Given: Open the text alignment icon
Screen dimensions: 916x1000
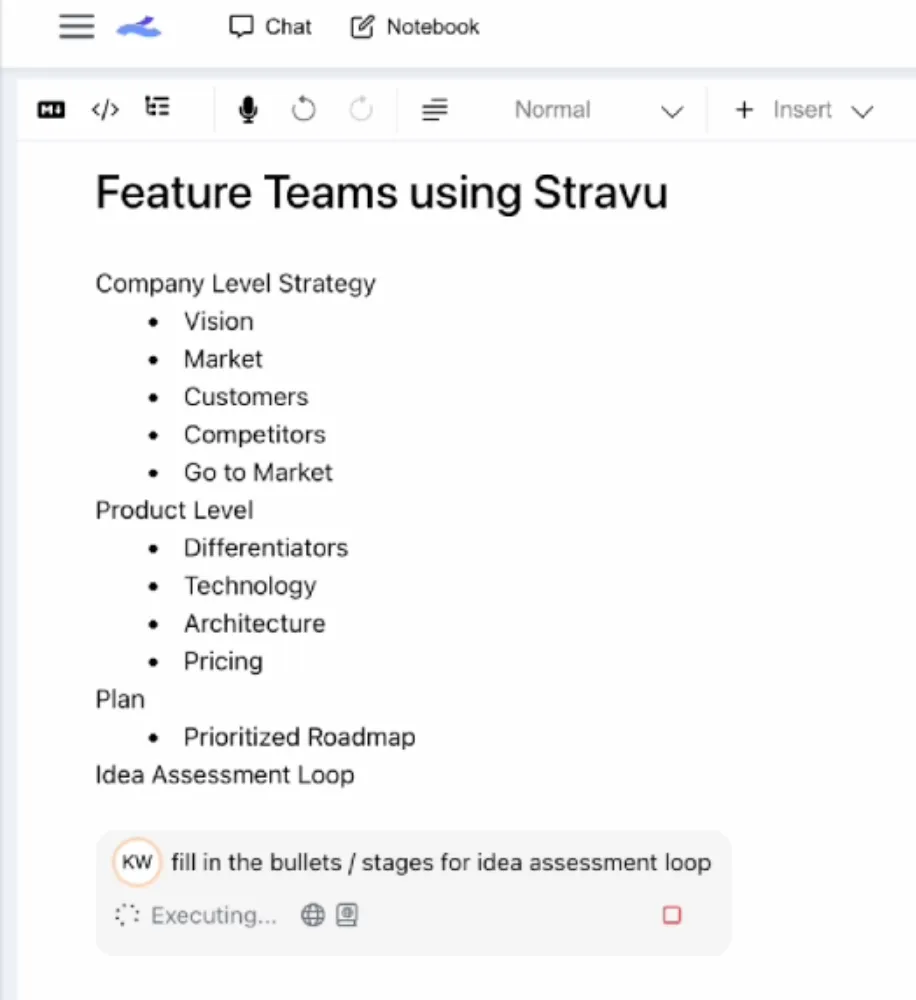Looking at the screenshot, I should pos(434,110).
